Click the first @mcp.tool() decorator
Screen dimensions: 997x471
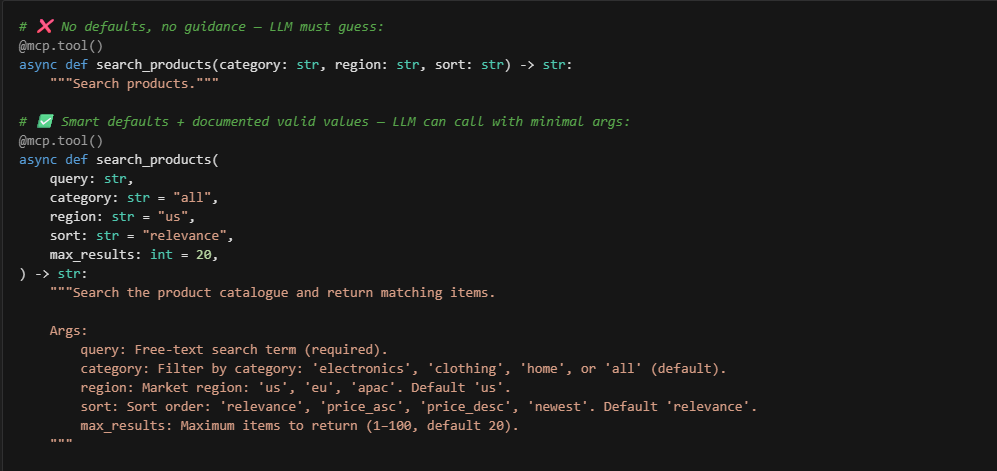click(x=61, y=46)
